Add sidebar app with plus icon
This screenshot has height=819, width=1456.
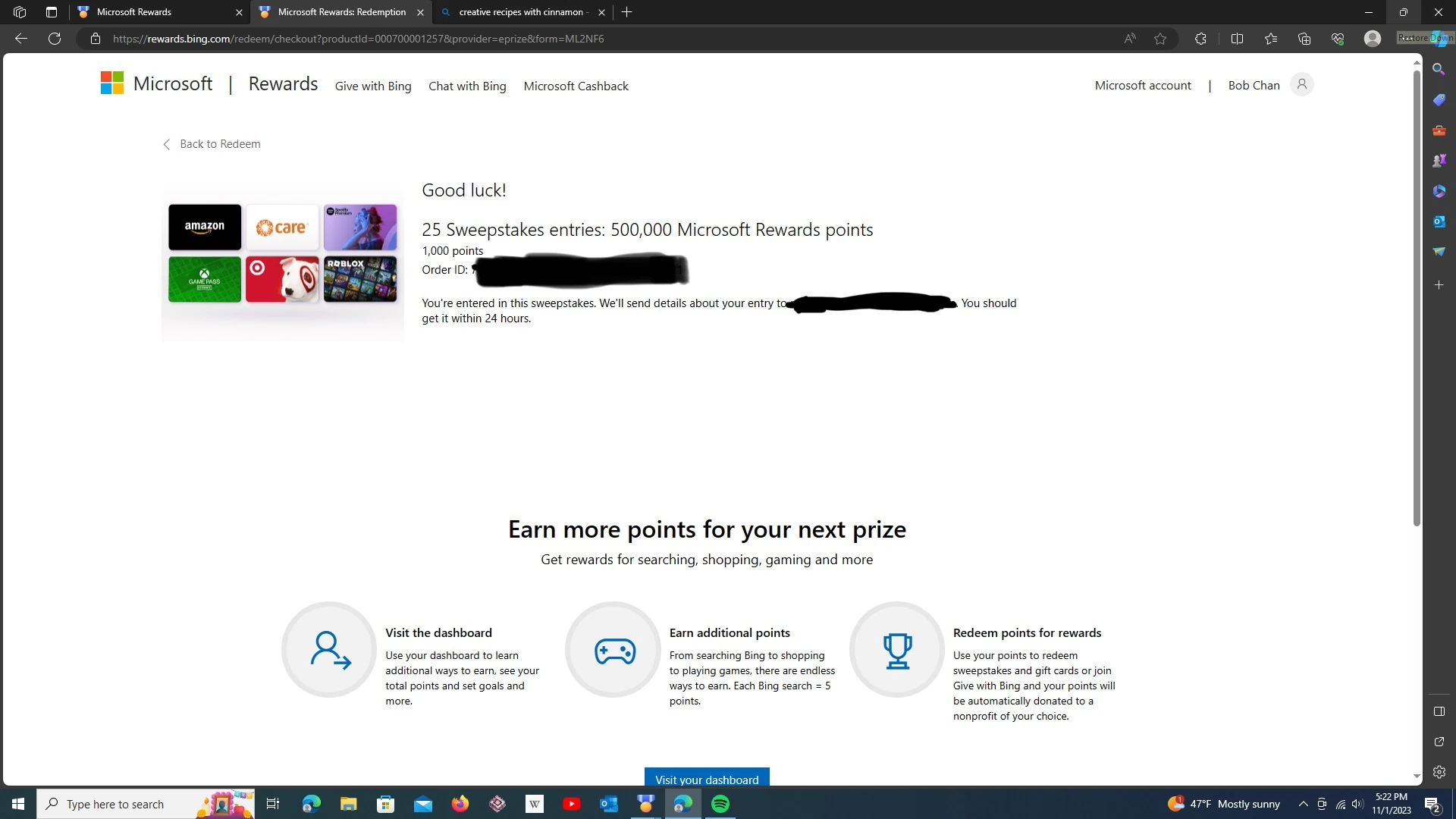tap(1439, 285)
